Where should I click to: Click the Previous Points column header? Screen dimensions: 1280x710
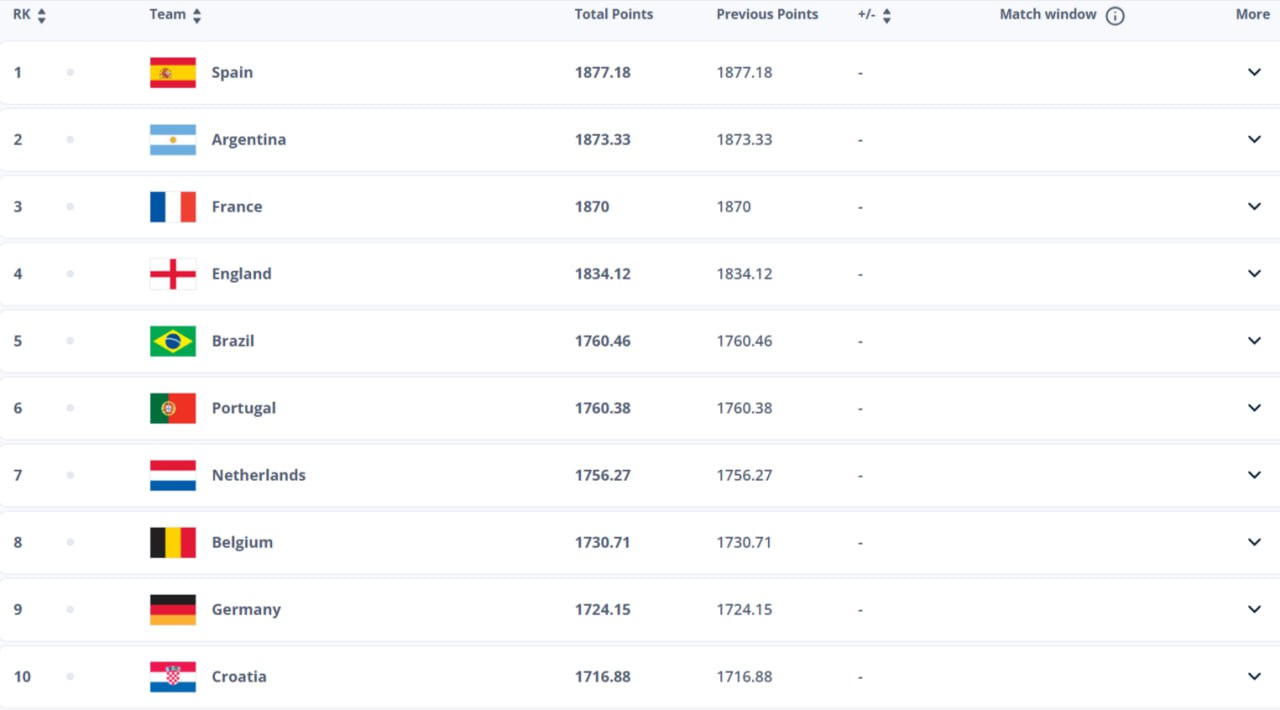click(767, 15)
